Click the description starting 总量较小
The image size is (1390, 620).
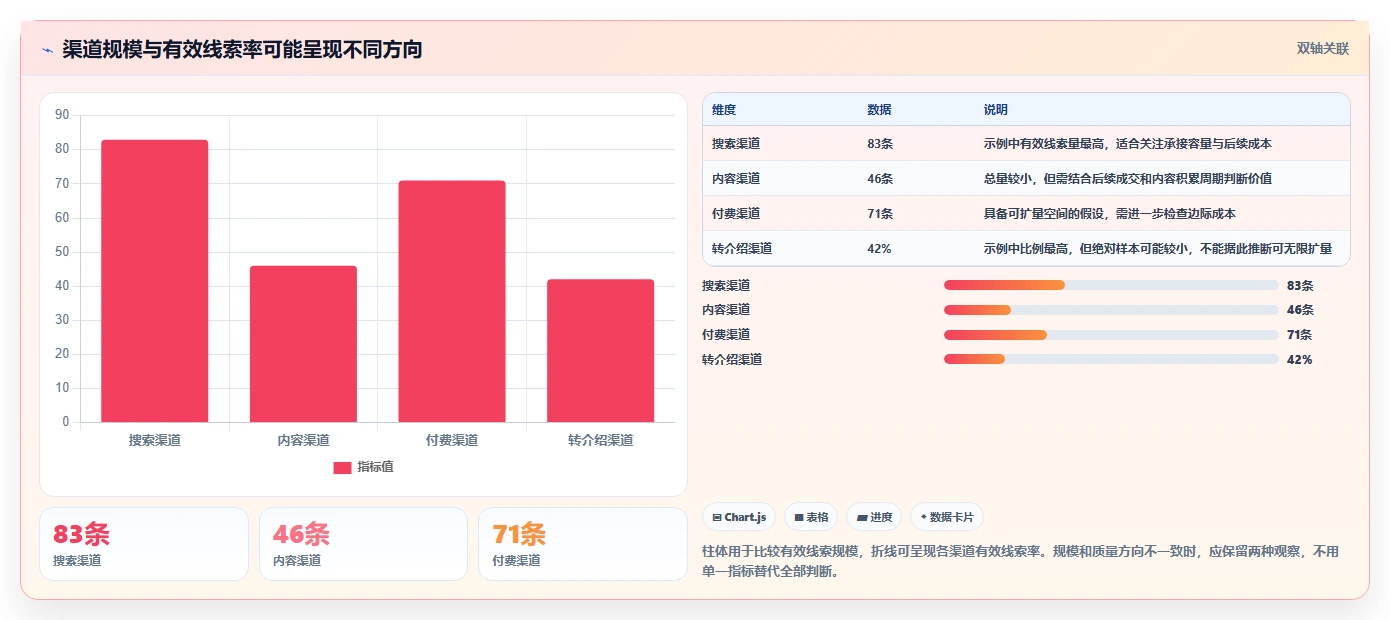click(1128, 179)
